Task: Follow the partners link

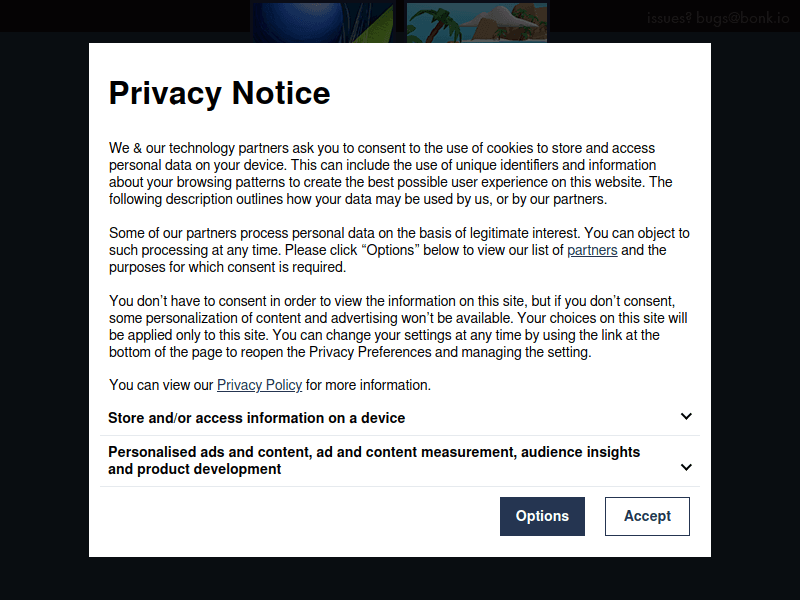Action: pyautogui.click(x=592, y=250)
